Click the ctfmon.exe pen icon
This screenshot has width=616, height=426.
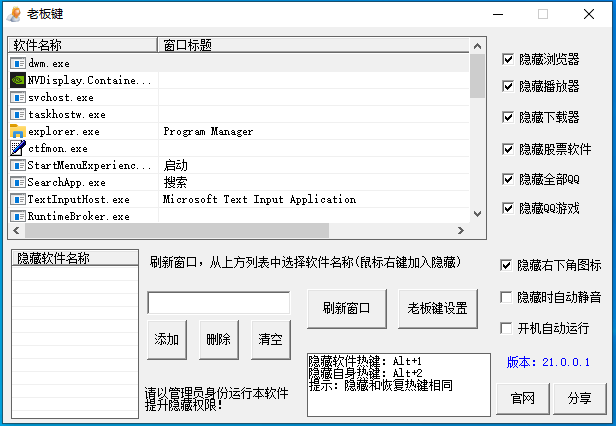(18, 148)
